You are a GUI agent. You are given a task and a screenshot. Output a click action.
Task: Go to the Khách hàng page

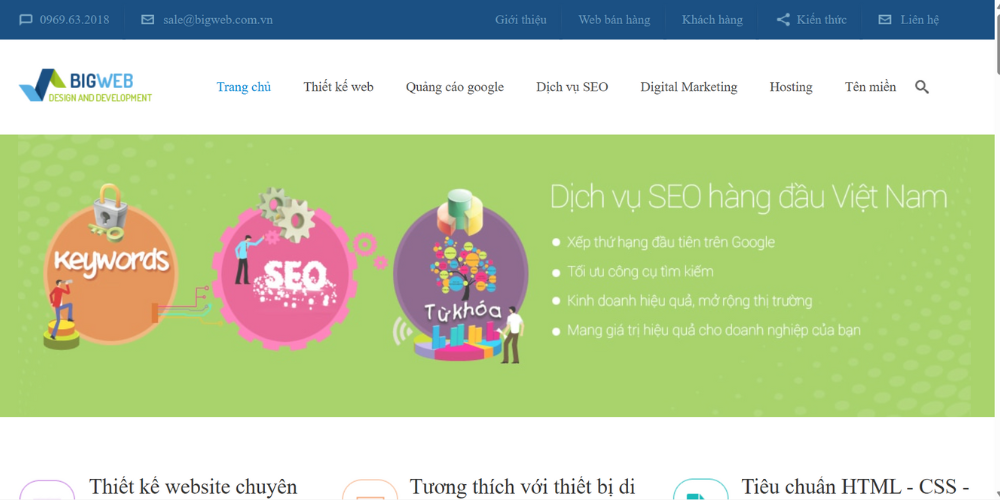[x=712, y=20]
